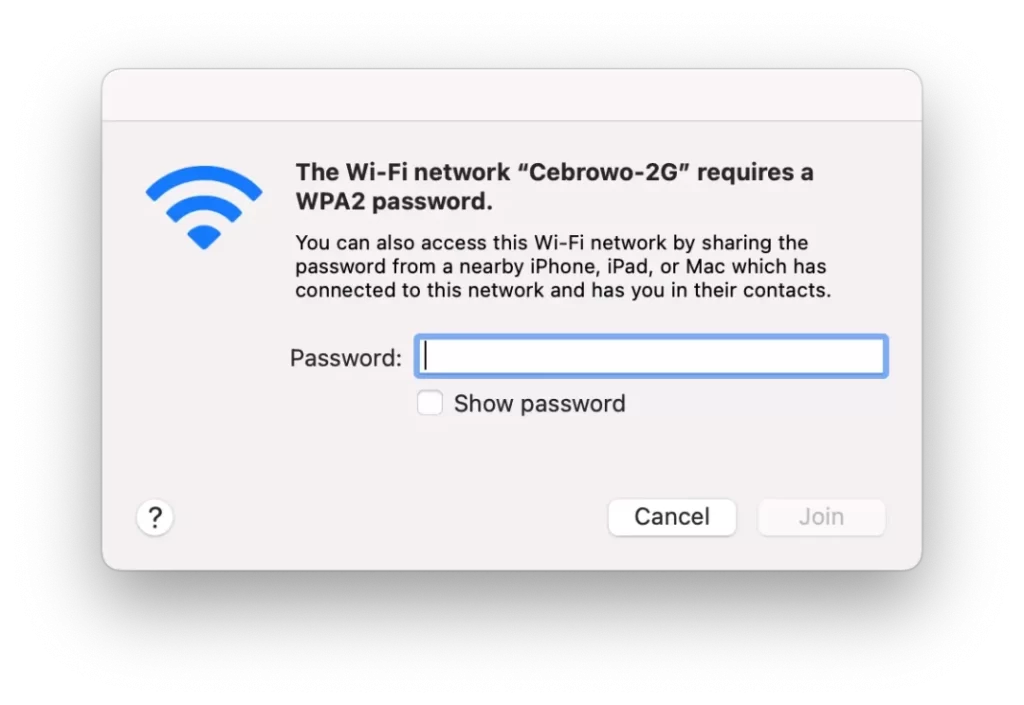1024x705 pixels.
Task: Click the Cancel button
Action: coord(672,517)
